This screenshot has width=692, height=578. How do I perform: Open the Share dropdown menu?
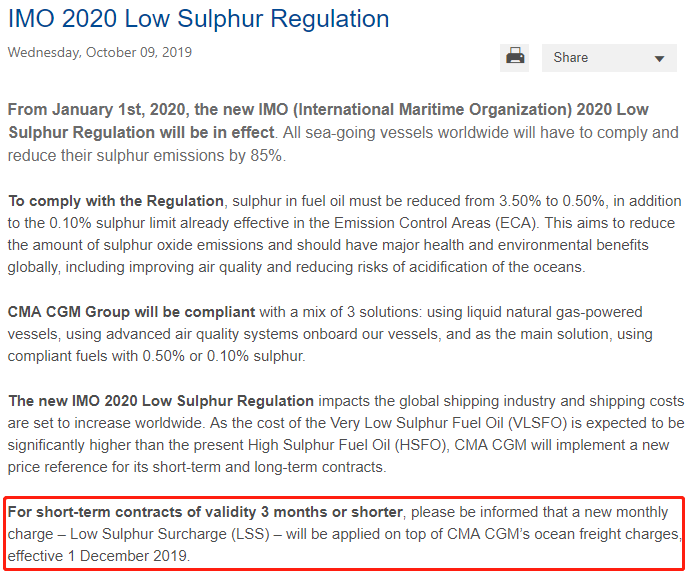click(609, 58)
